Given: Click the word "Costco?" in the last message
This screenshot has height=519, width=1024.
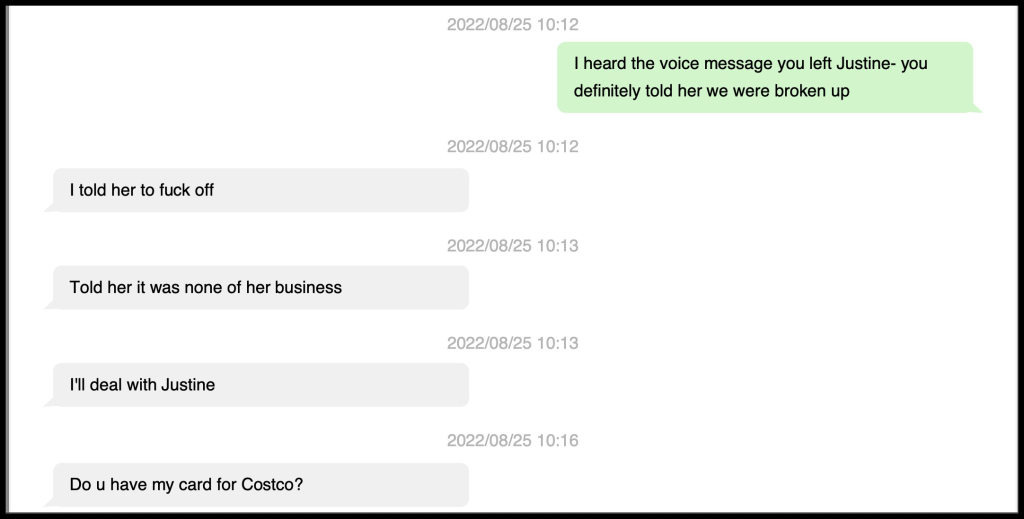Looking at the screenshot, I should [272, 484].
